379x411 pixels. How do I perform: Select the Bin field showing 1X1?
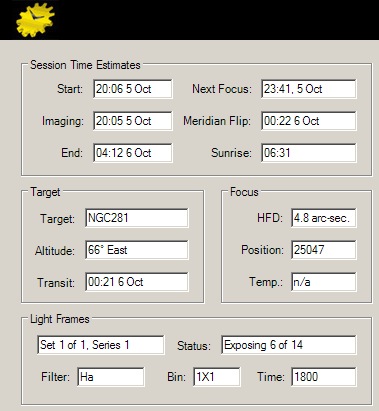coord(217,377)
